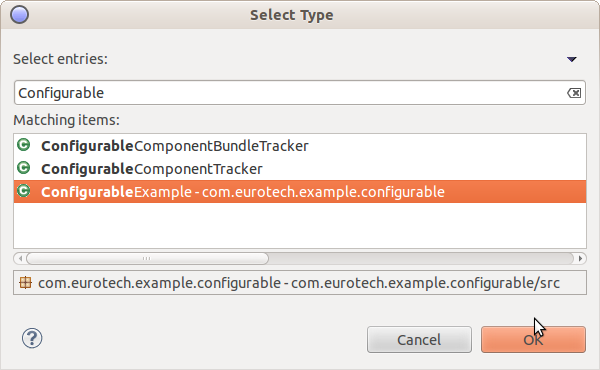Click the class icon beside ConfigurableComponentTracker
The image size is (600, 370).
click(x=24, y=168)
